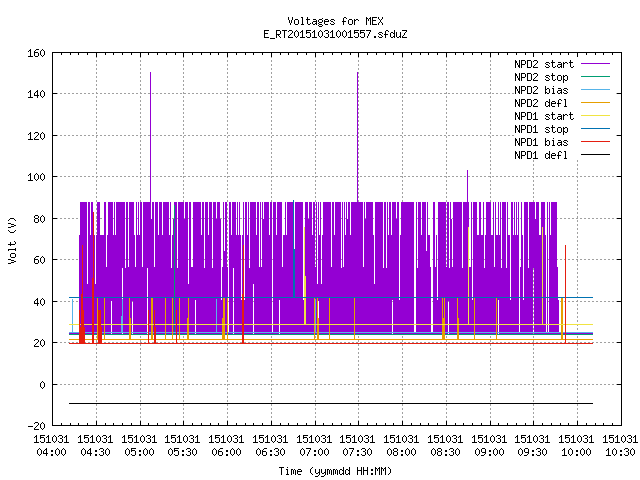640x480 pixels.
Task: Click the 'Volt (V)' y-axis label
Action: pyautogui.click(x=12, y=240)
